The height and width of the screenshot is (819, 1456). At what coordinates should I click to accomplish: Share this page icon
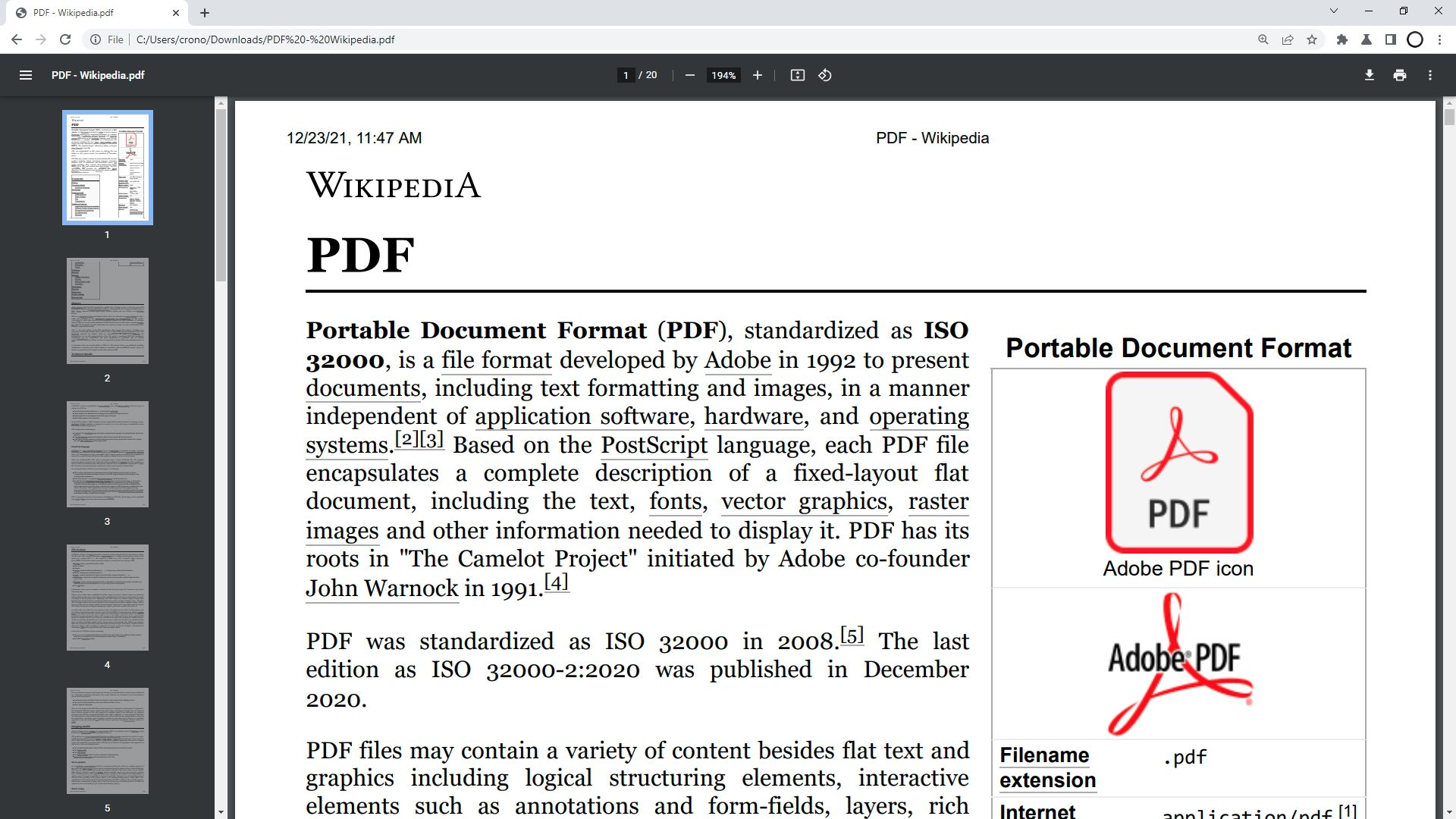(1288, 39)
